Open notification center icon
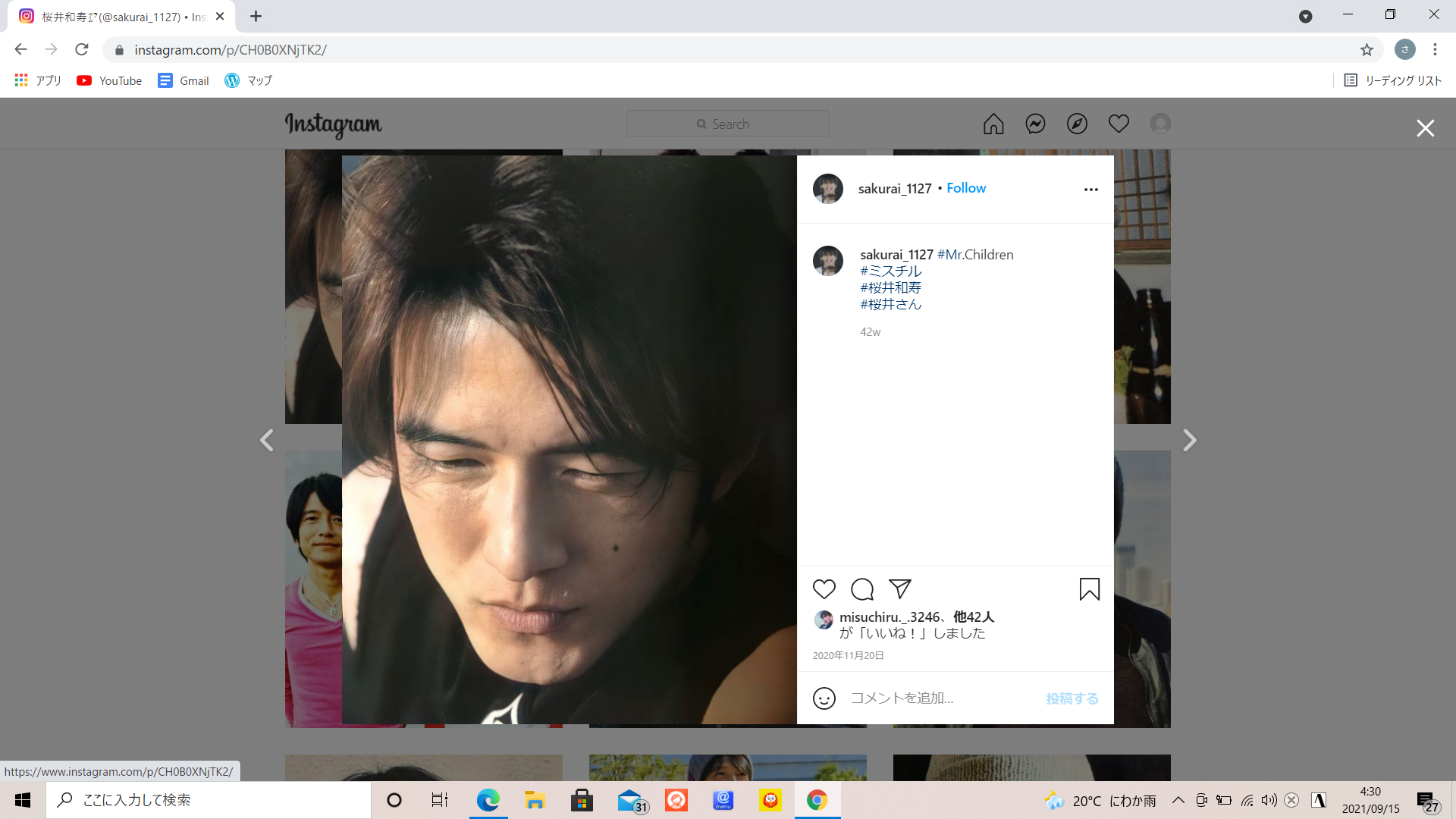This screenshot has height=819, width=1456. 1427,801
